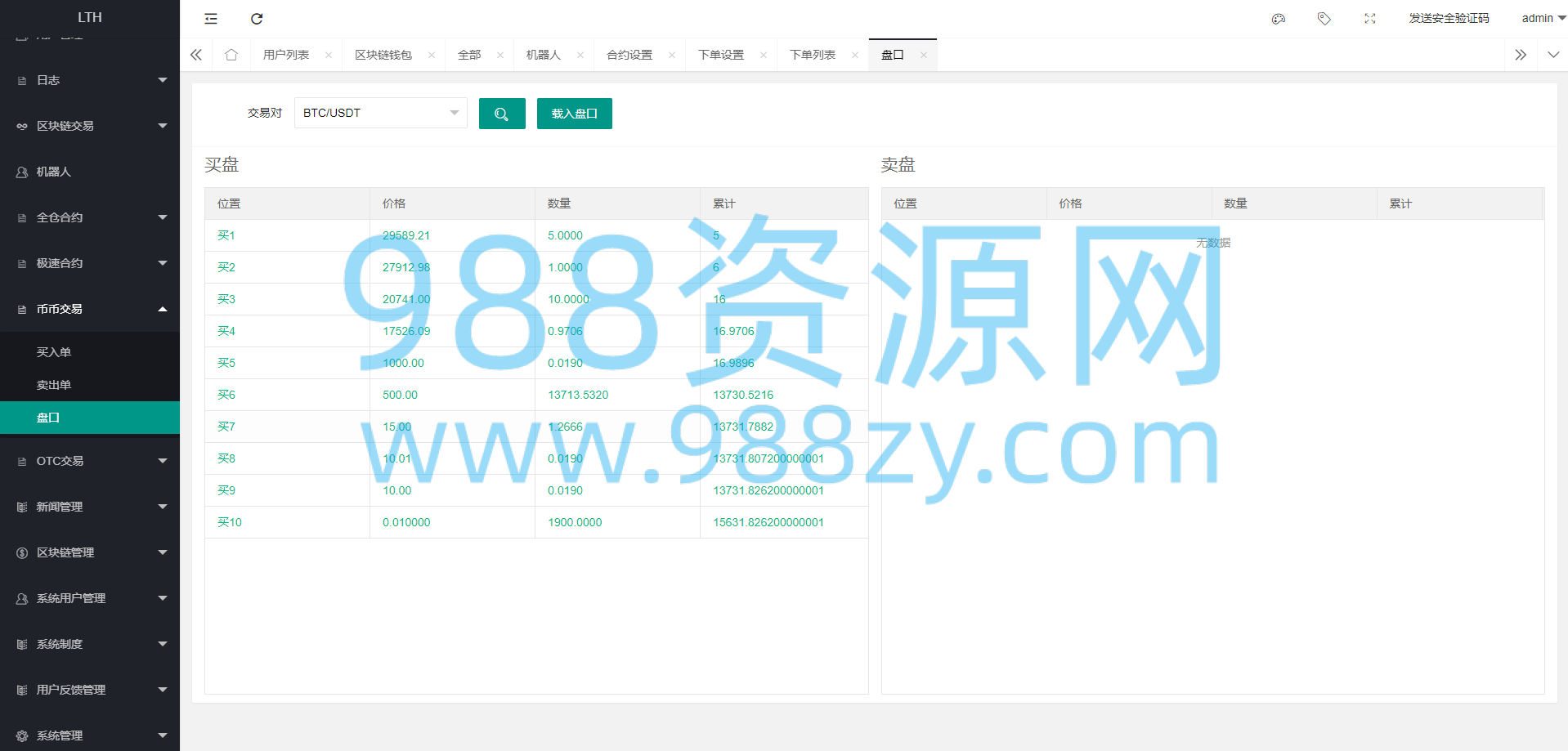This screenshot has width=1568, height=751.
Task: Open the BTC/USDT trading pair dropdown
Action: (x=381, y=113)
